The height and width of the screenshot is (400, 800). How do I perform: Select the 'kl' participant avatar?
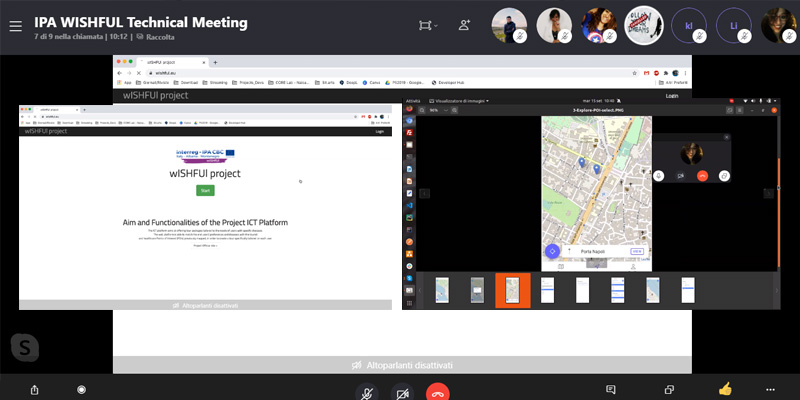(689, 26)
